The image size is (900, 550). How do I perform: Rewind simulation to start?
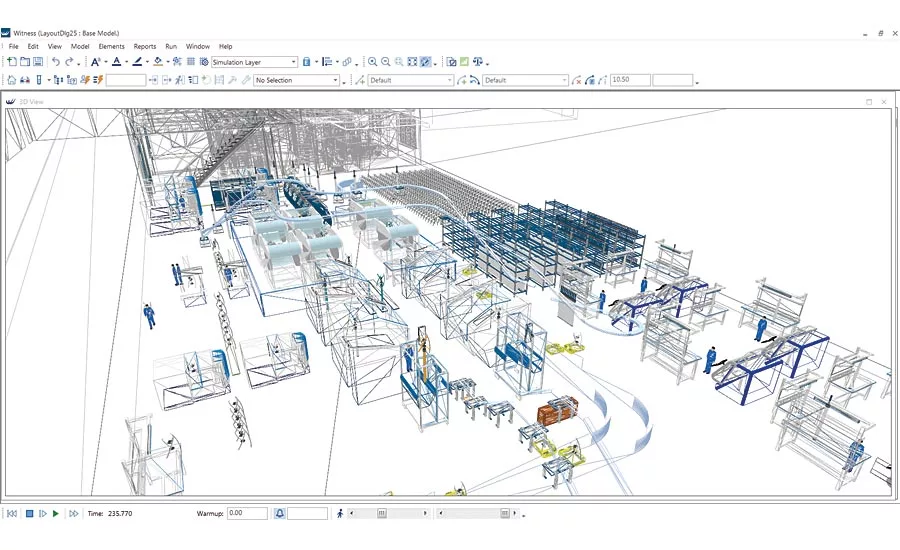(x=12, y=513)
